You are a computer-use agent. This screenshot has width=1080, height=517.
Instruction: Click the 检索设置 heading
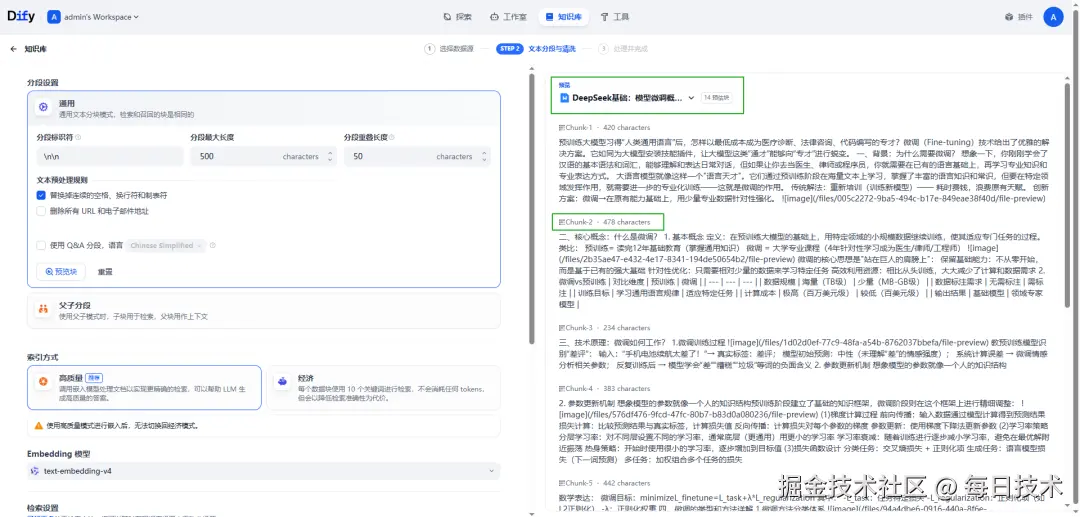43,508
